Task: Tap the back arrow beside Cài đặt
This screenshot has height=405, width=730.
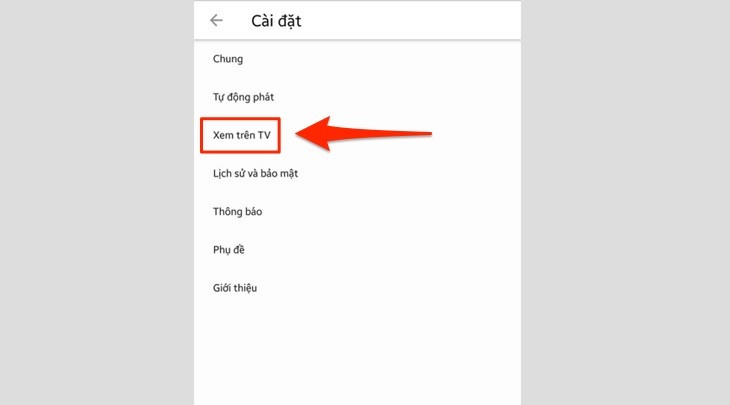Action: (216, 20)
